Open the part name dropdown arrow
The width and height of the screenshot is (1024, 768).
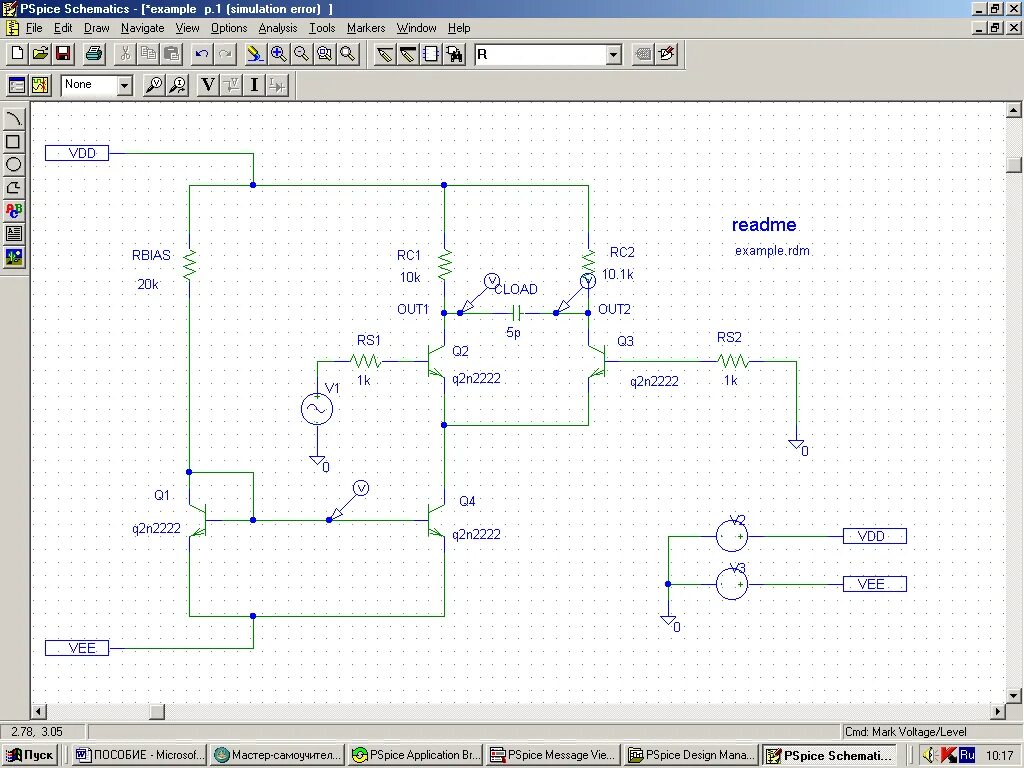613,54
